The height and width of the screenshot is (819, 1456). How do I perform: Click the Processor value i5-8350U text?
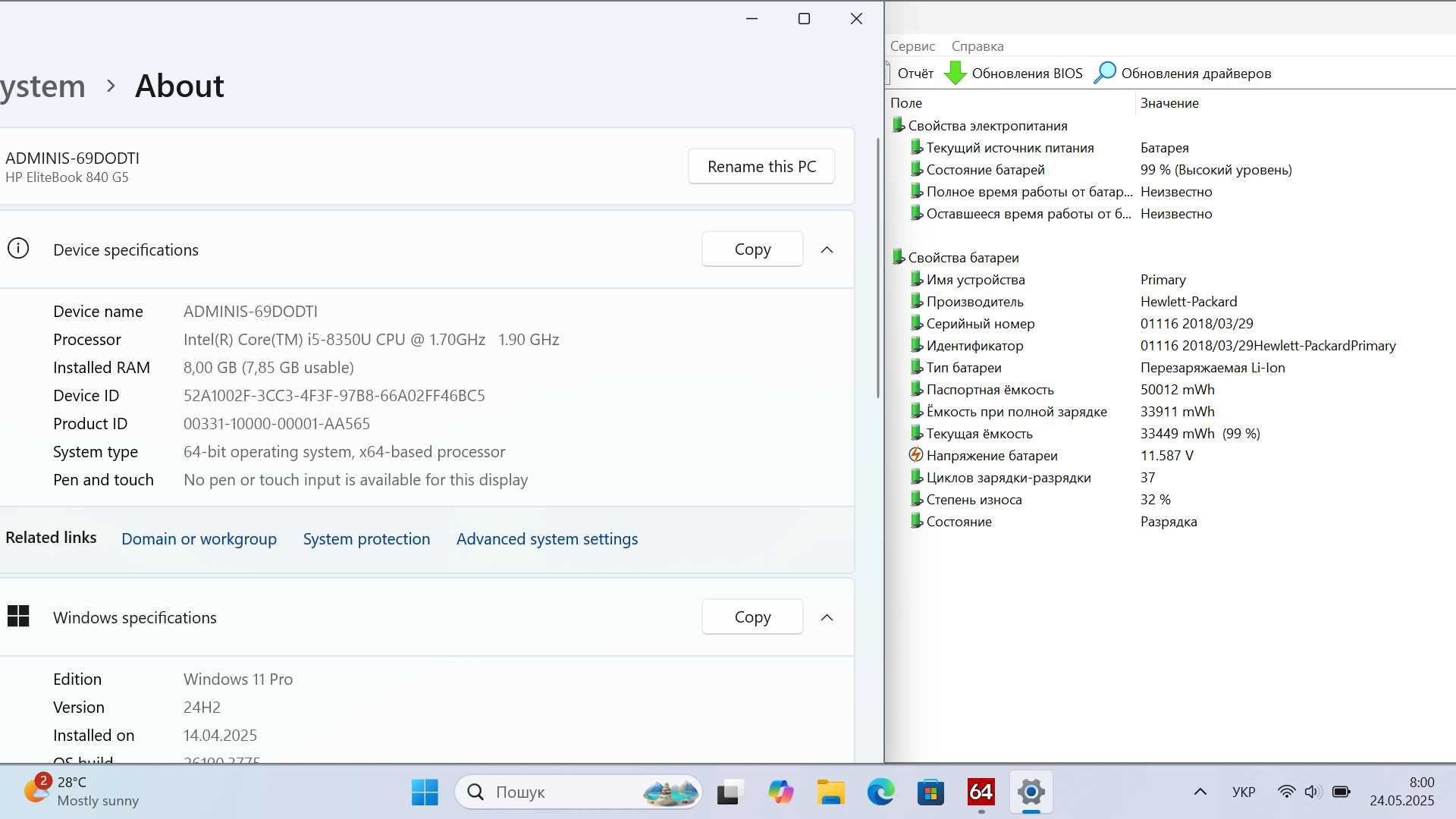click(x=372, y=339)
